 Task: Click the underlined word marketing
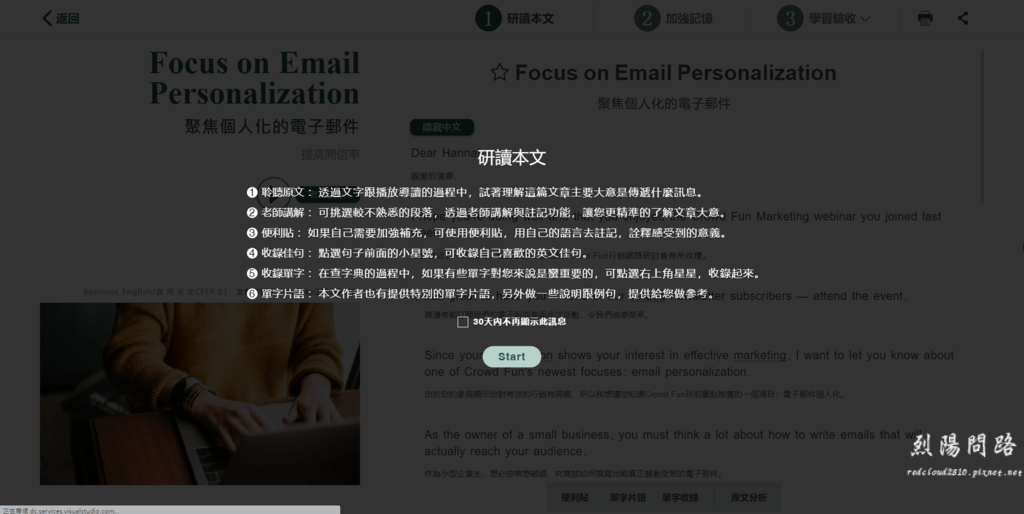[x=760, y=355]
